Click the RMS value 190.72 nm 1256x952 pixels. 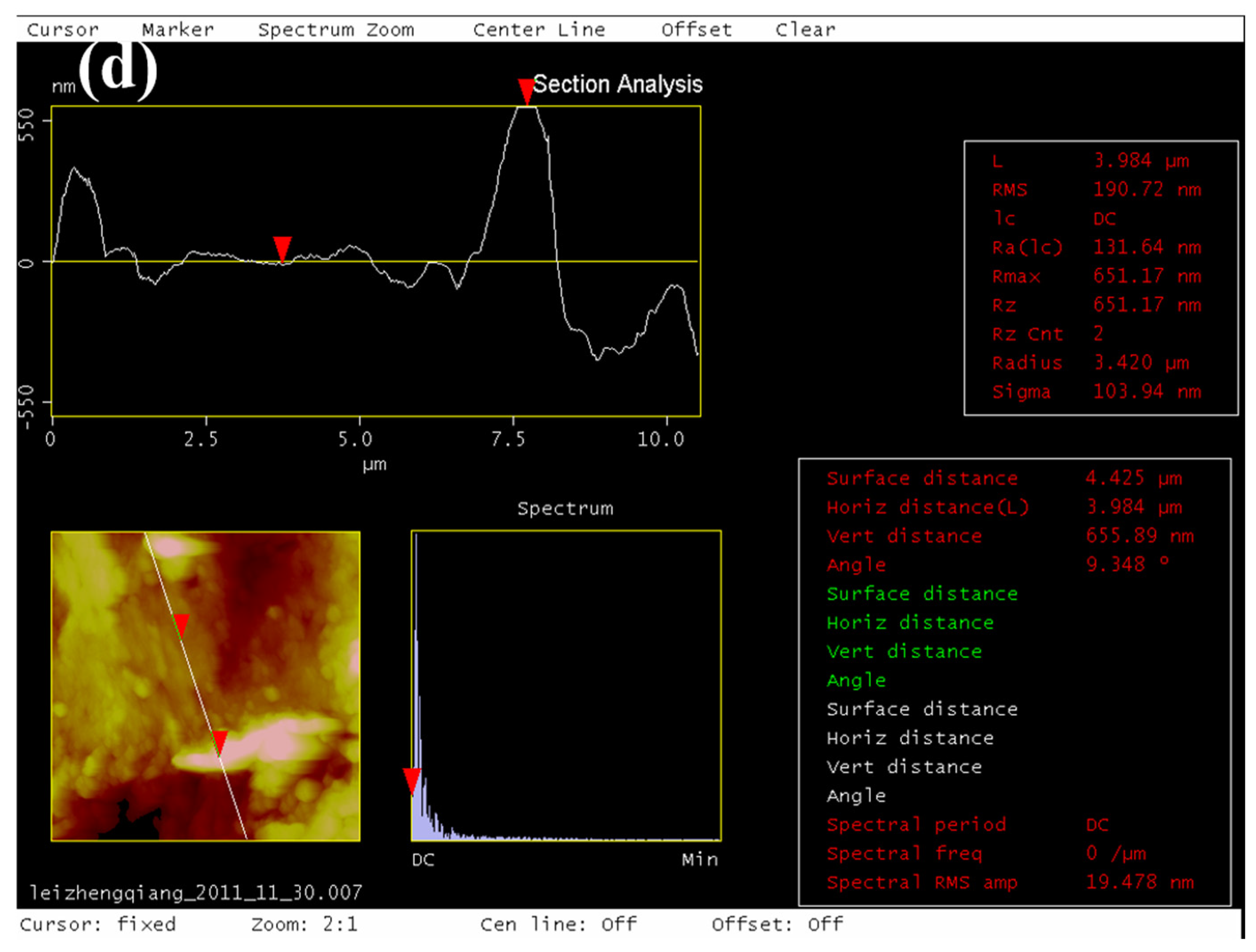(x=1146, y=189)
